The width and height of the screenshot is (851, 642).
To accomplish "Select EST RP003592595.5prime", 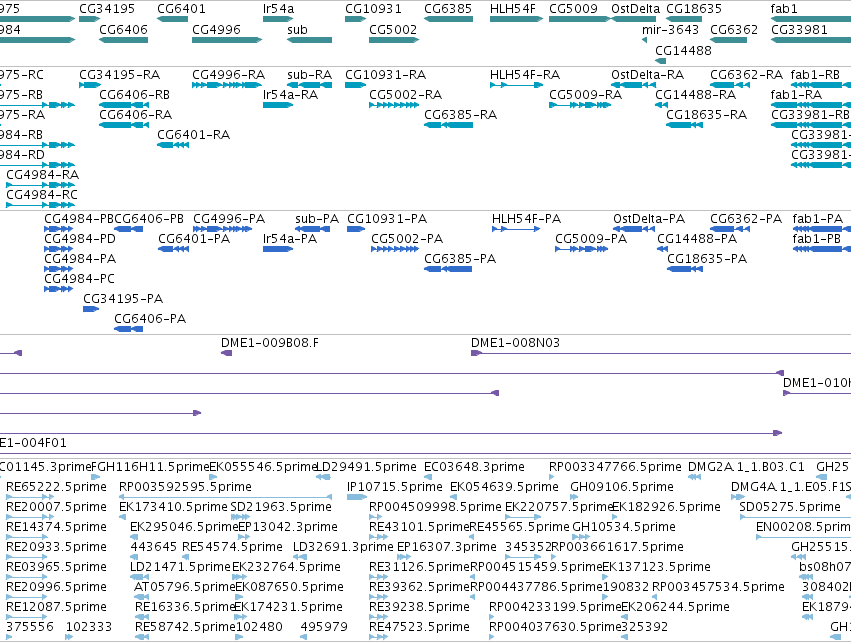I will pos(225,497).
